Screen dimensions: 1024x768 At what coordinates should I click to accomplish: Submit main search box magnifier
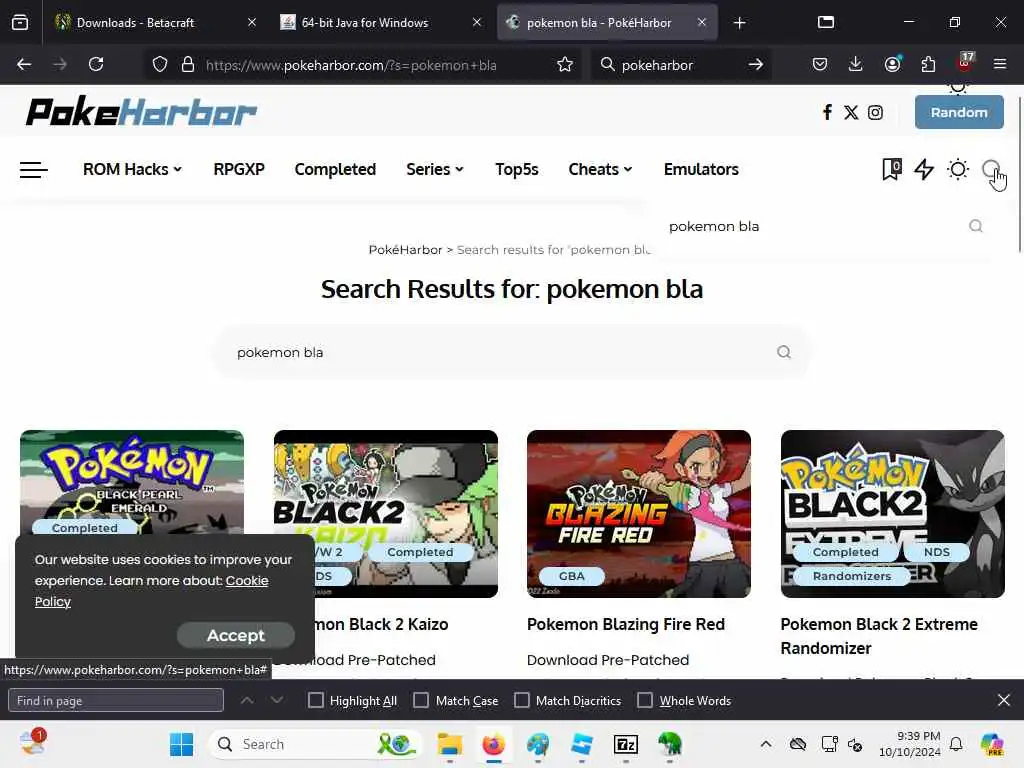[784, 352]
